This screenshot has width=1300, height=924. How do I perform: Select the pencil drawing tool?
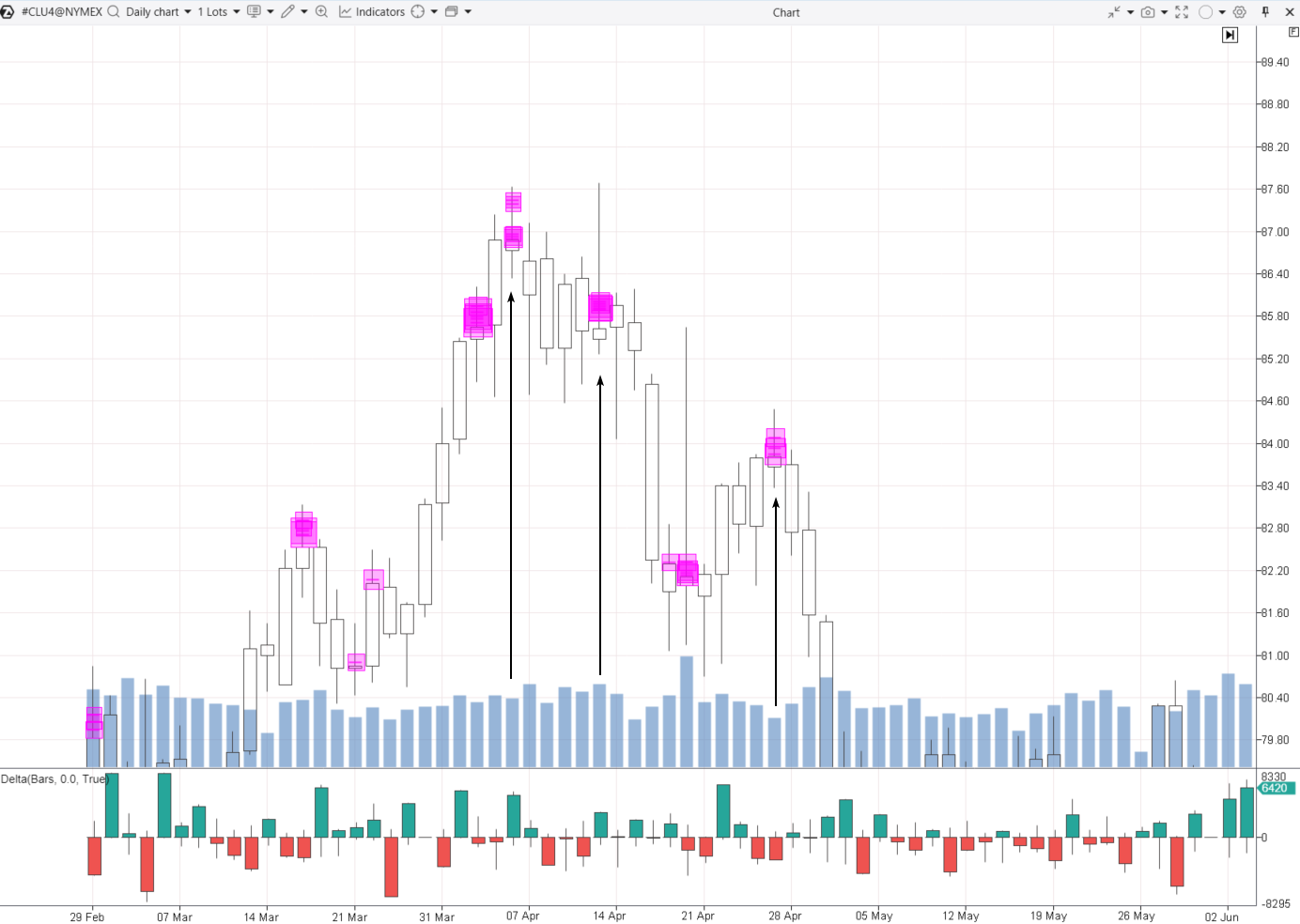[287, 12]
